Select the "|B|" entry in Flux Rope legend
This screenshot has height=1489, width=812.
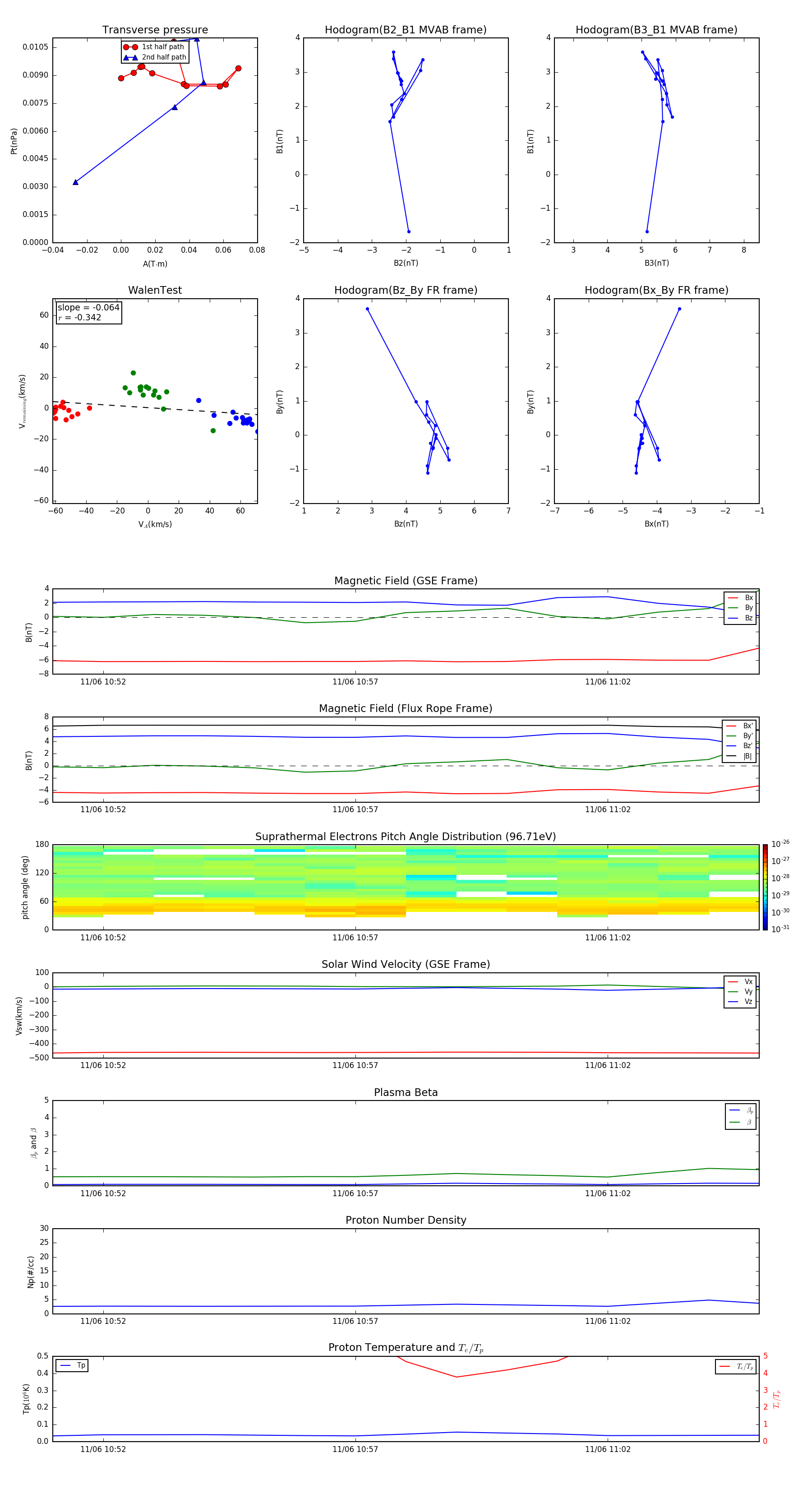click(740, 756)
